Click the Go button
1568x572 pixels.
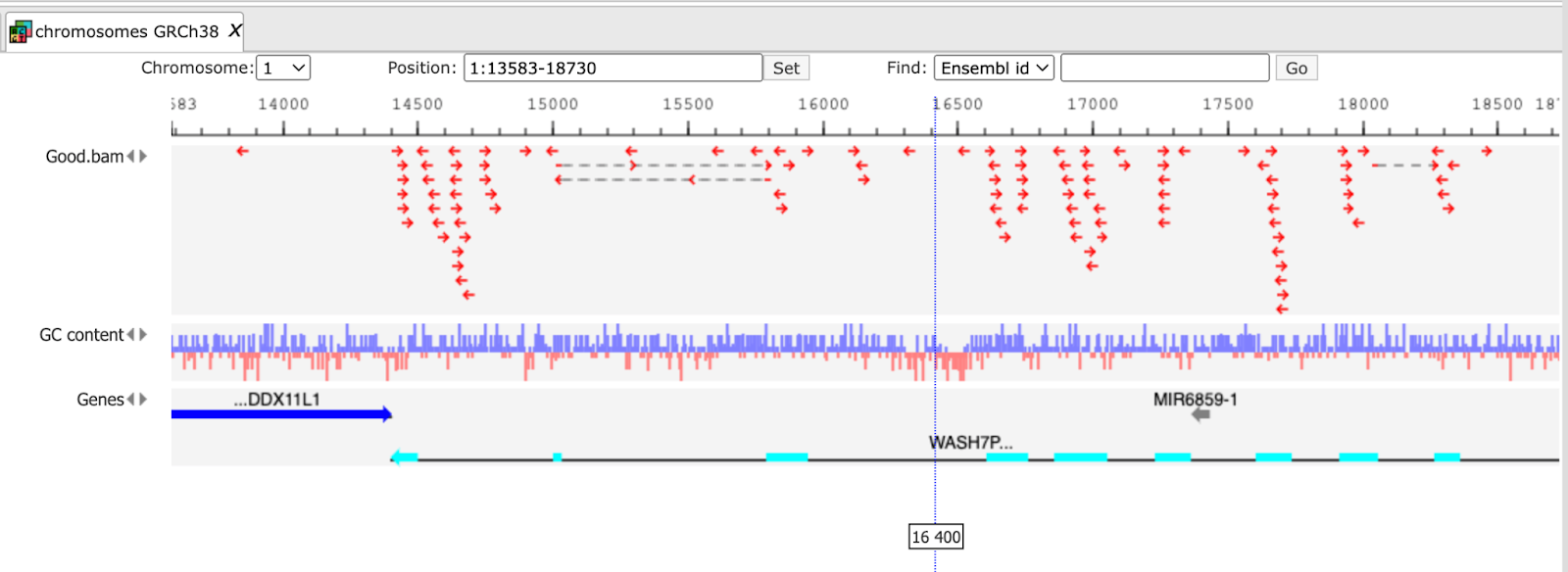[x=1297, y=68]
